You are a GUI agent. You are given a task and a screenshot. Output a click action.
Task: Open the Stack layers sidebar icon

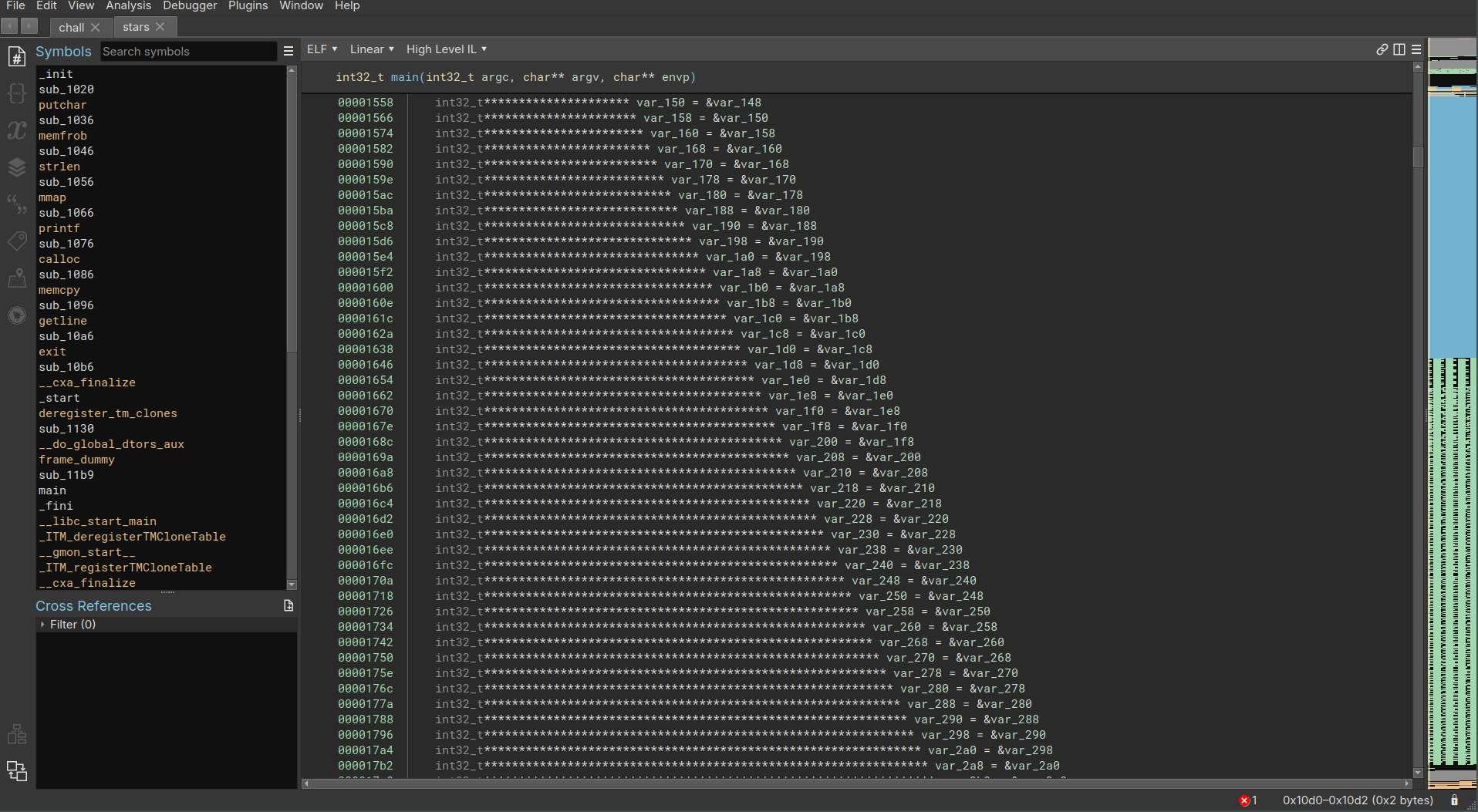[x=17, y=167]
